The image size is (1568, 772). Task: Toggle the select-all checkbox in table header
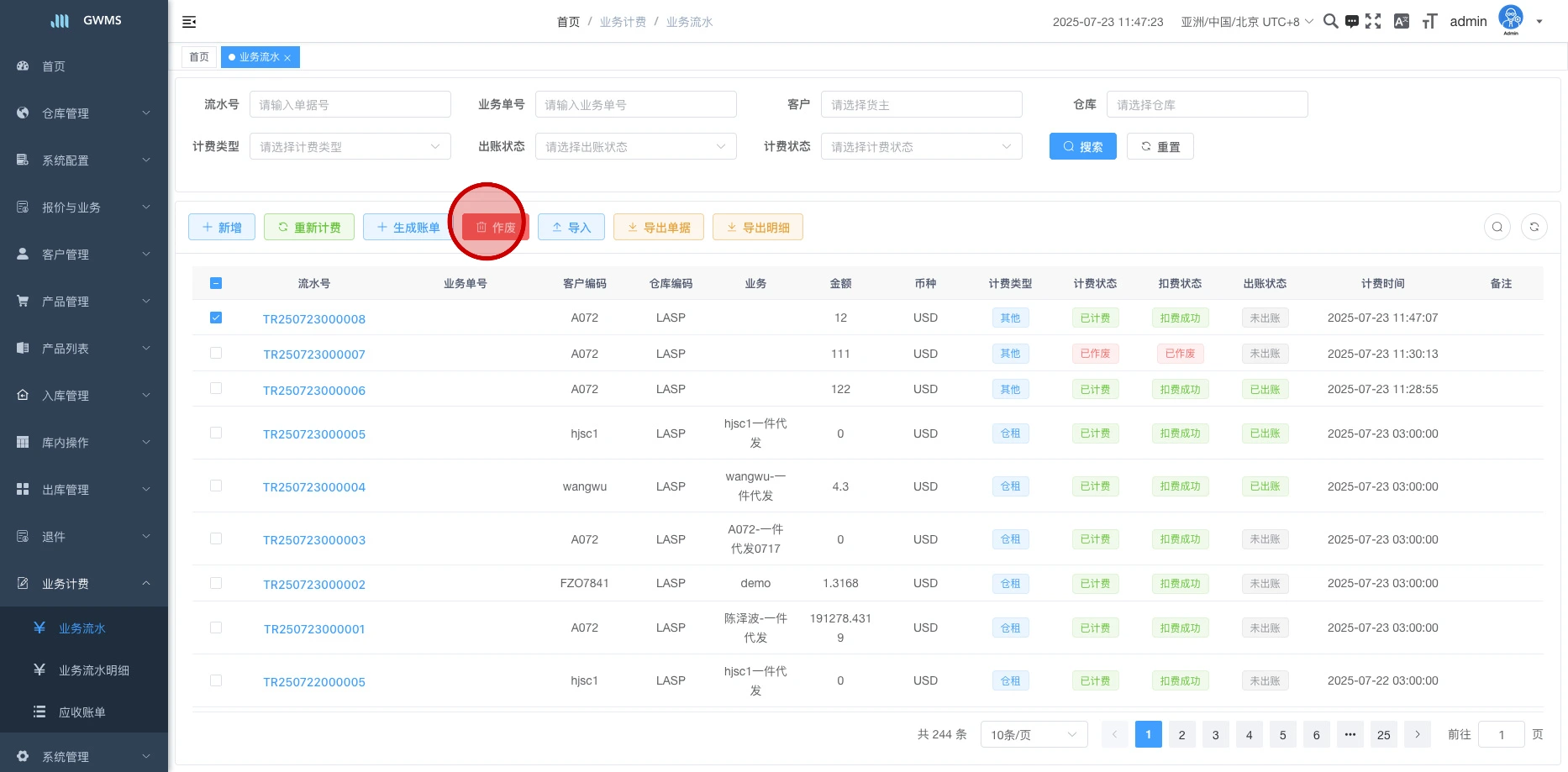(x=216, y=283)
